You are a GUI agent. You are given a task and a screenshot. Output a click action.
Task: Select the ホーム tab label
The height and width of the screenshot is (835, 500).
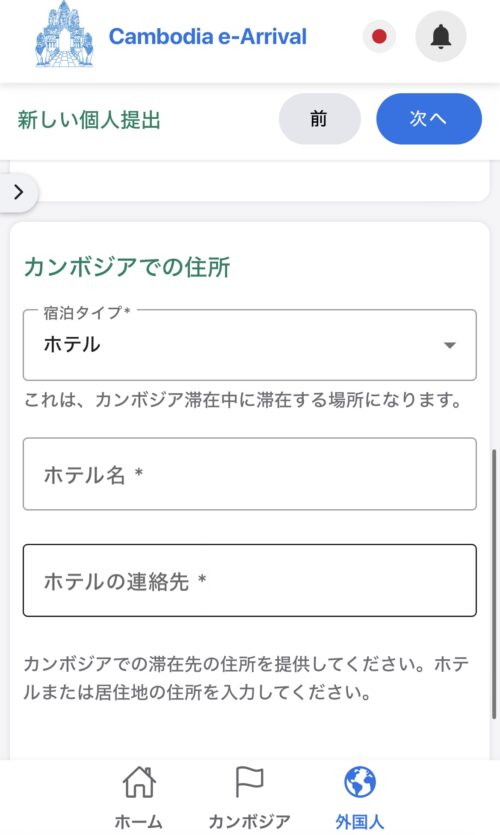pyautogui.click(x=138, y=822)
